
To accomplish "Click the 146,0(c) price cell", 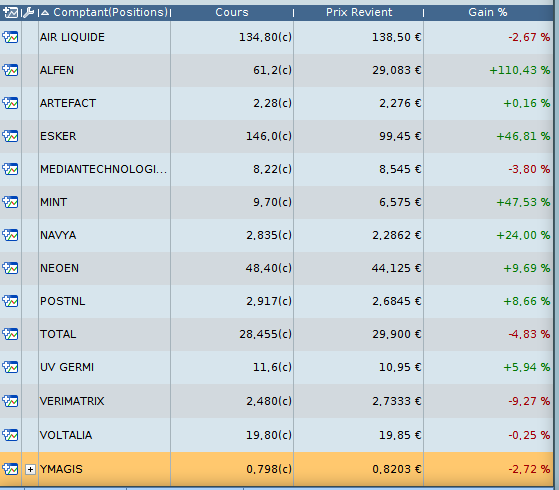I will pos(269,136).
